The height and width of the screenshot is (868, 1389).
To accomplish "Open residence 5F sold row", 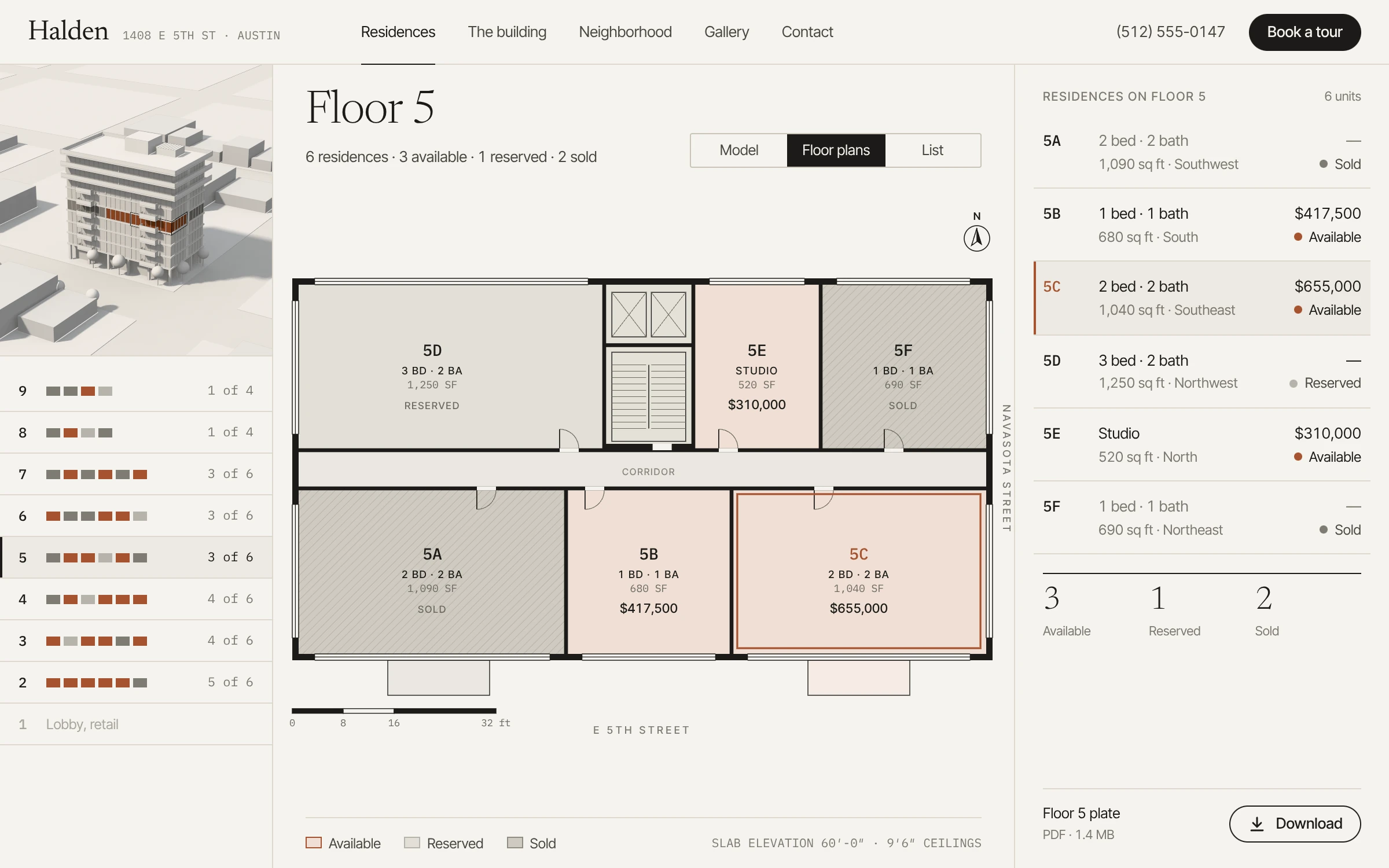I will [1201, 517].
